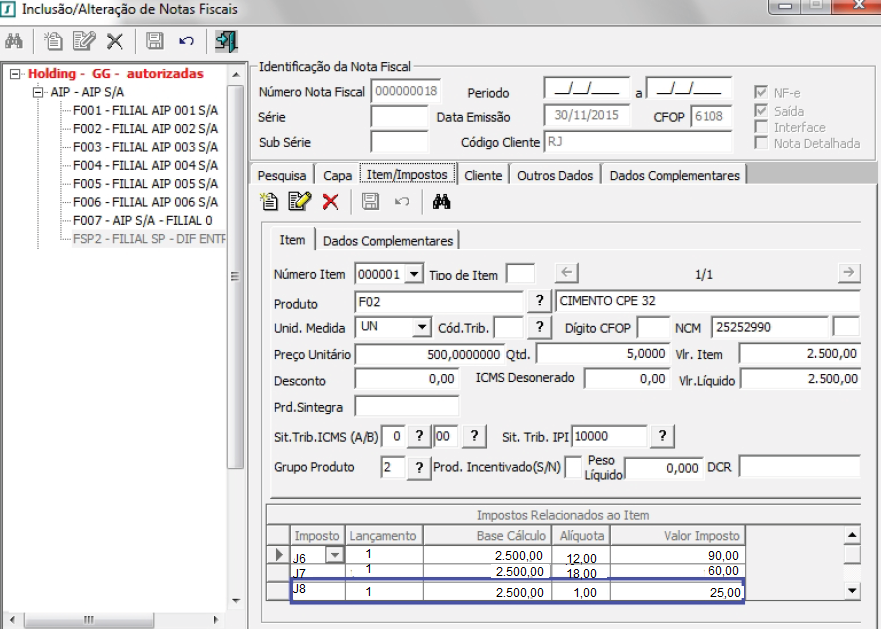
Task: Go to next item with right arrow button
Action: (x=848, y=272)
